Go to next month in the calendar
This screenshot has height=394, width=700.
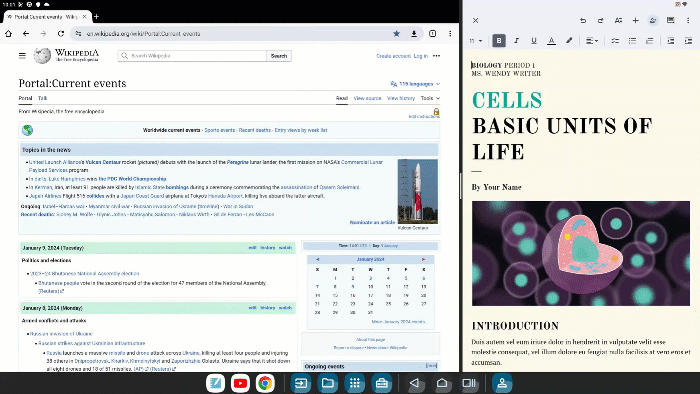pos(423,259)
